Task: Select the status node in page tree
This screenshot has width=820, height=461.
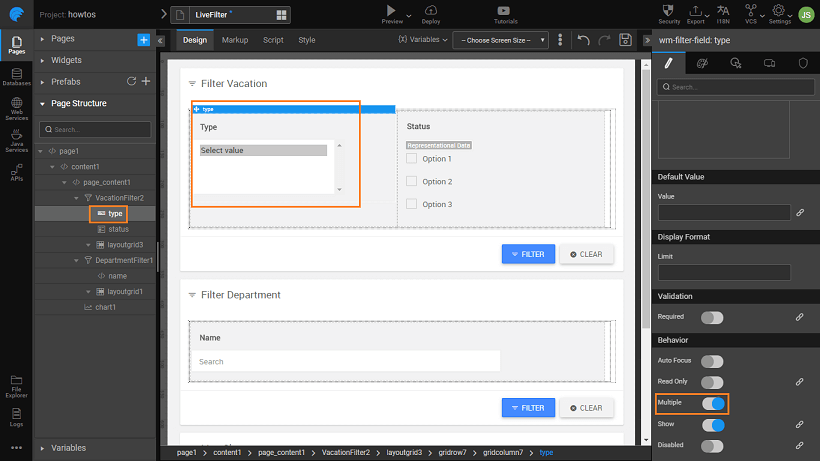Action: (x=118, y=229)
